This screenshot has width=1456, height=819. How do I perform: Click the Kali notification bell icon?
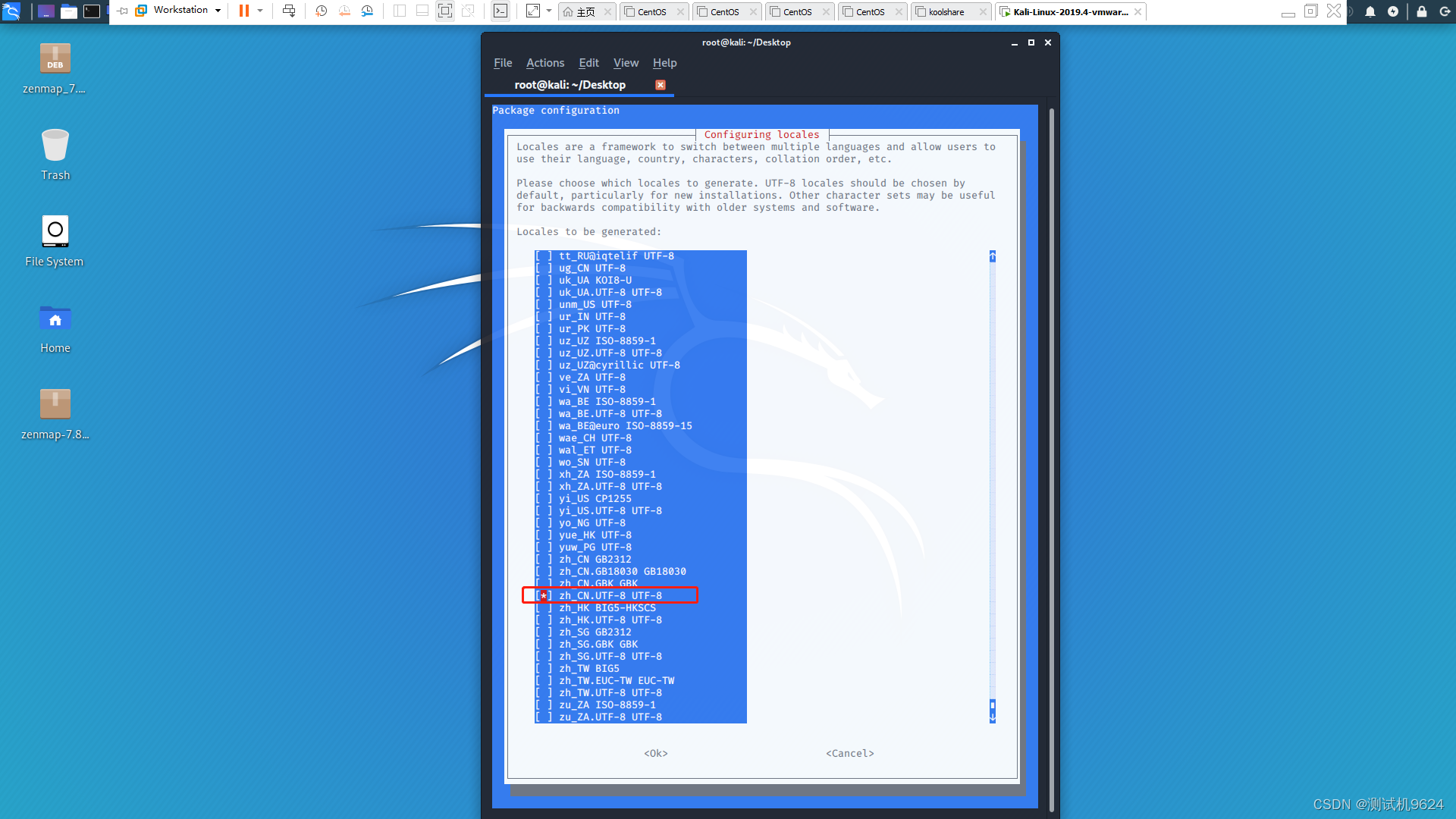1370,11
